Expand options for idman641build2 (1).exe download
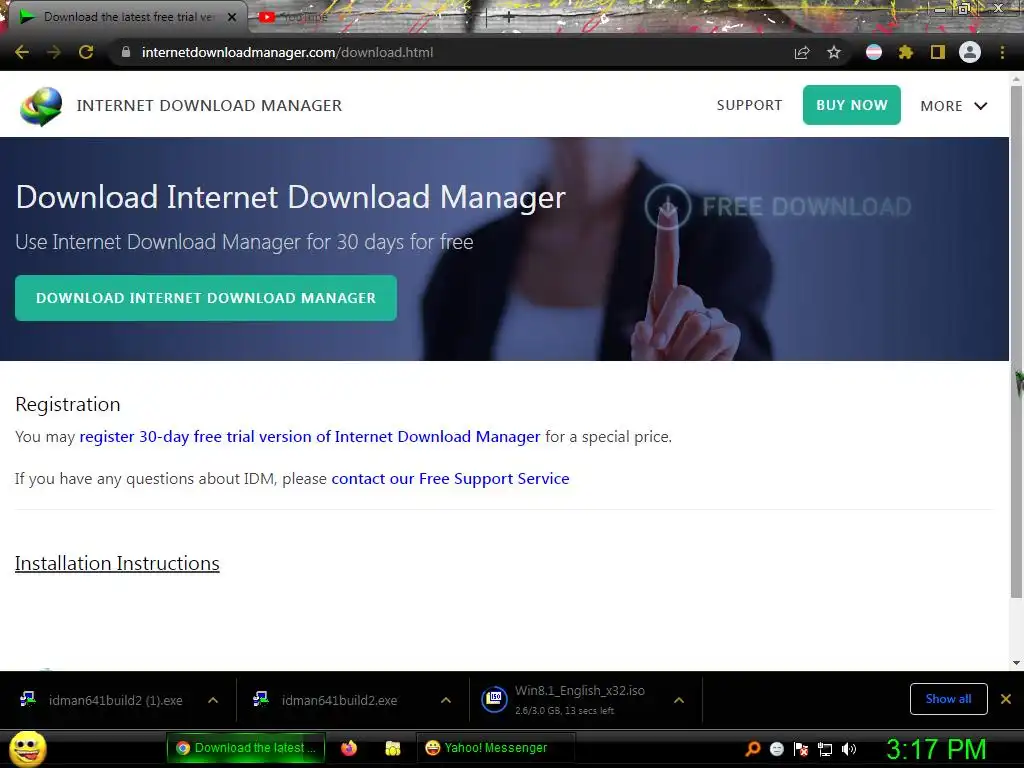The image size is (1024, 768). tap(213, 700)
